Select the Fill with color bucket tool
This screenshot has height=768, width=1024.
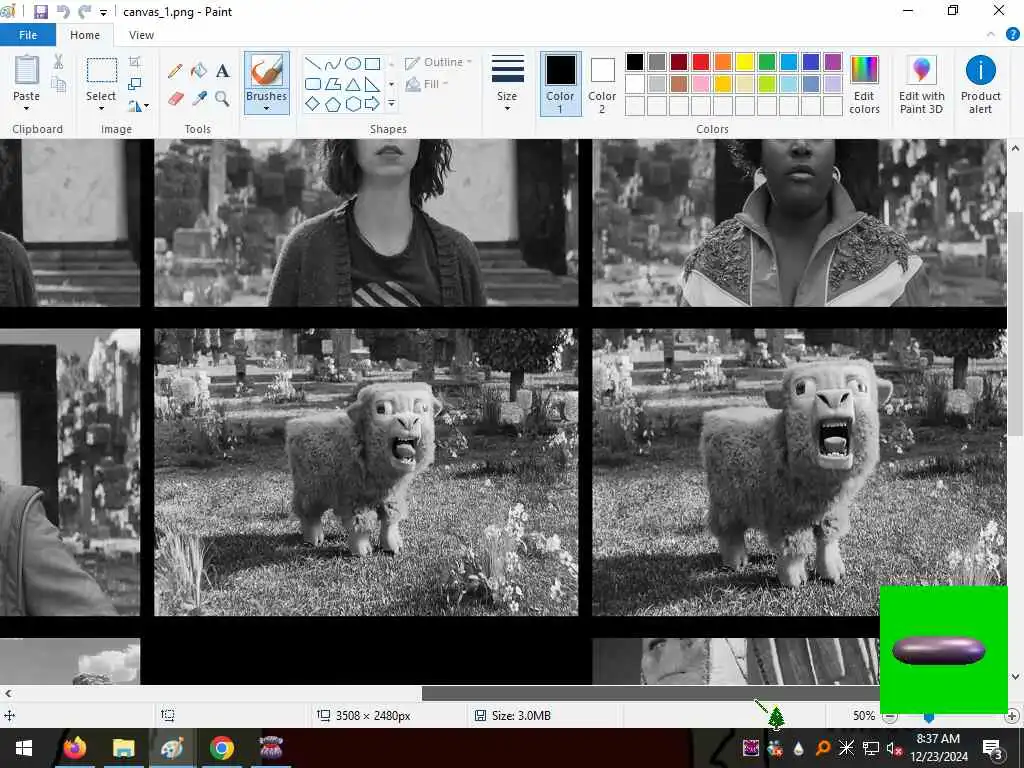199,71
